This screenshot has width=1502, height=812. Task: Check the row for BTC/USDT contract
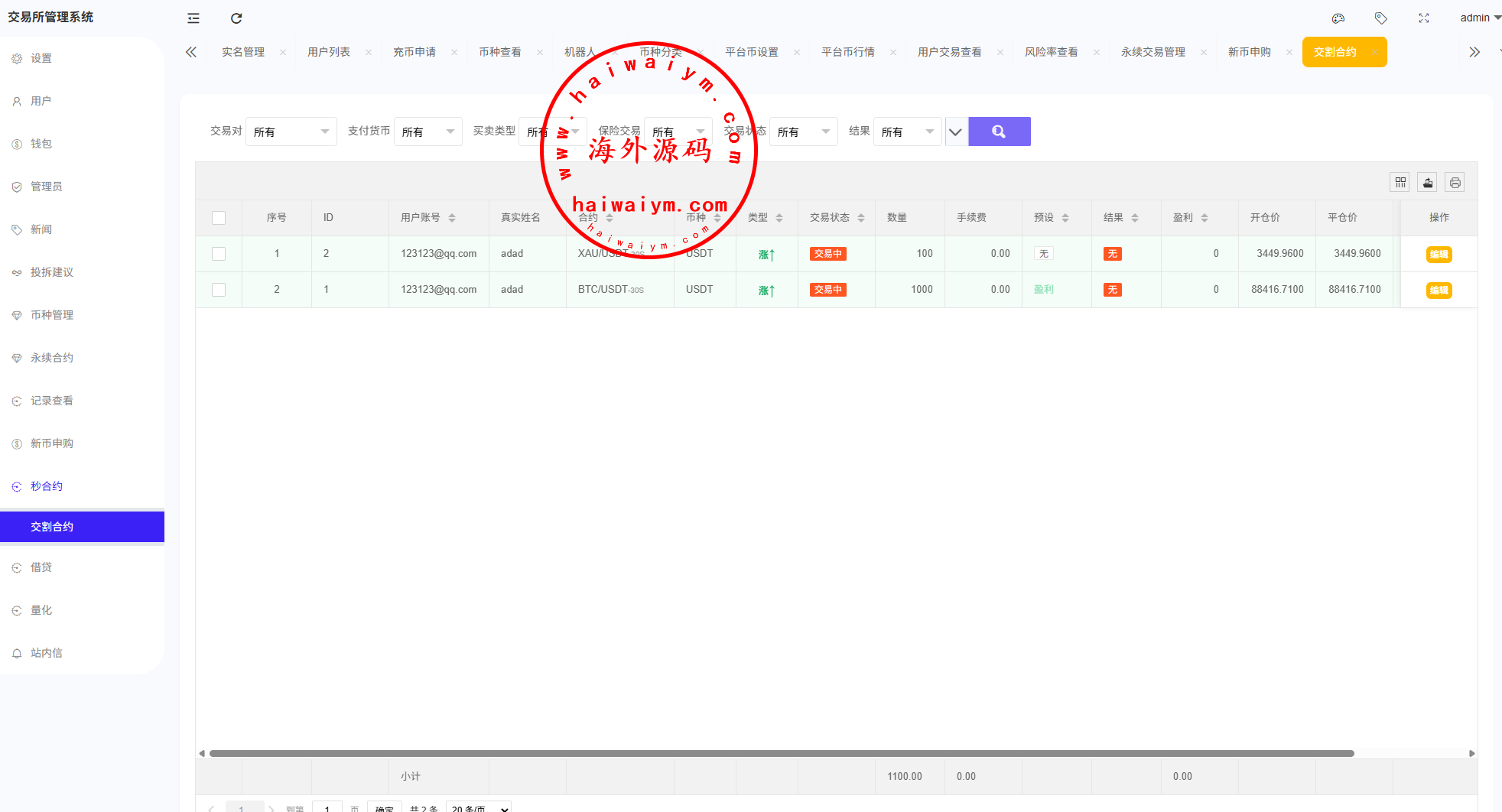219,290
